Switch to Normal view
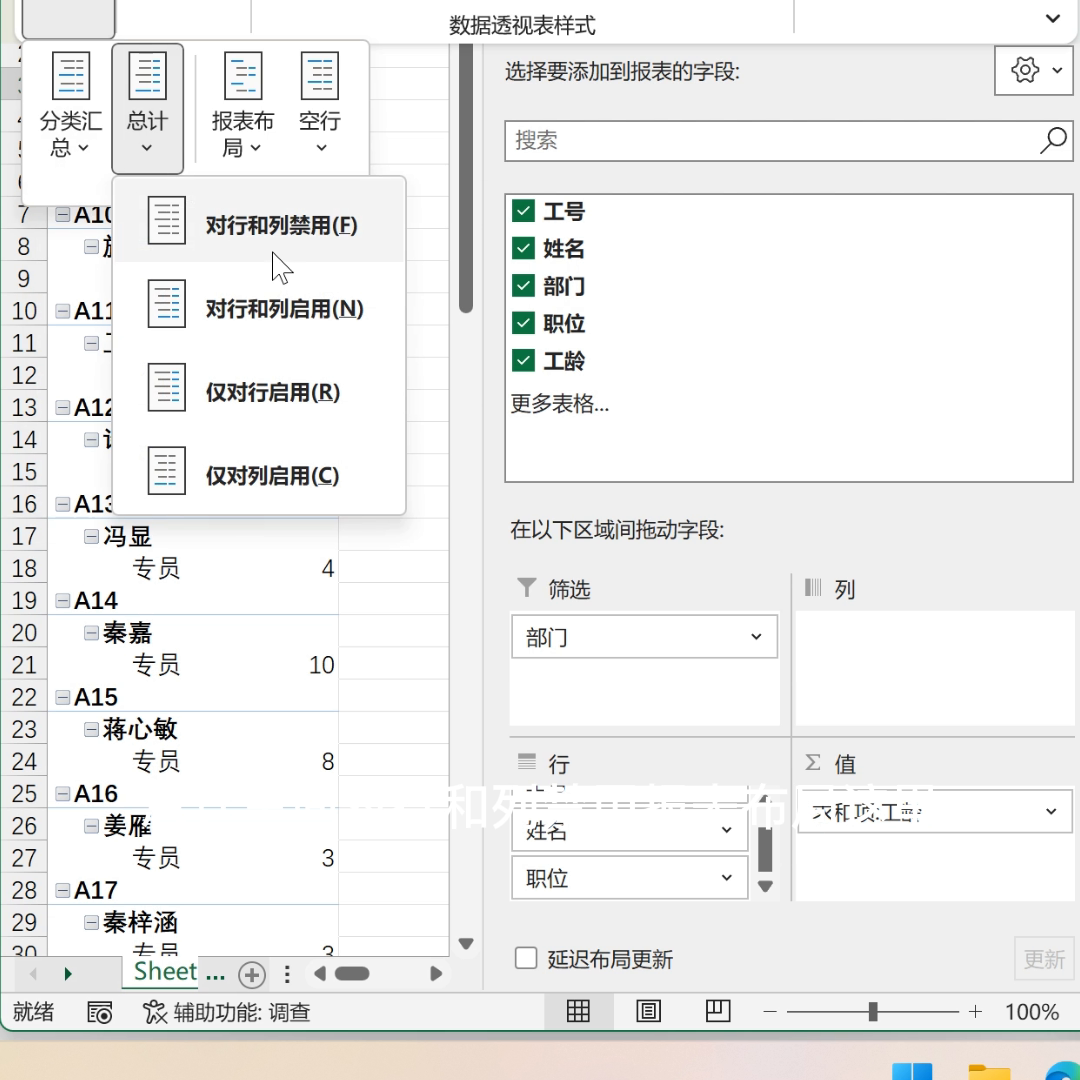 [x=578, y=1011]
